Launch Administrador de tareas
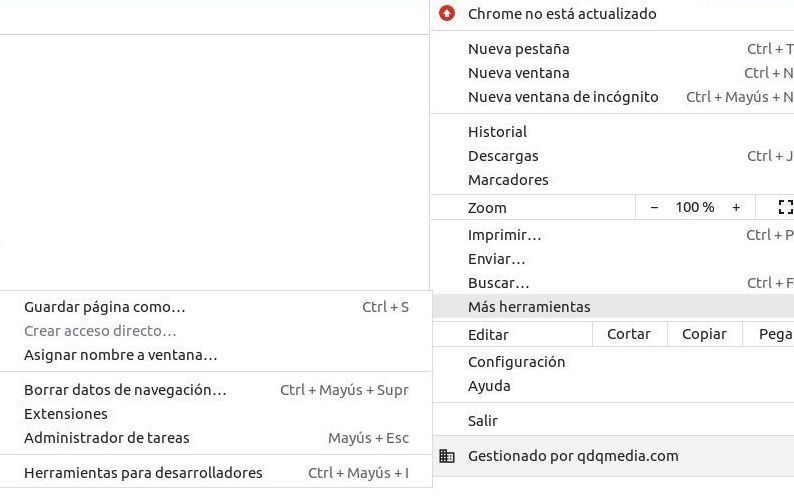This screenshot has height=503, width=794. click(x=107, y=438)
